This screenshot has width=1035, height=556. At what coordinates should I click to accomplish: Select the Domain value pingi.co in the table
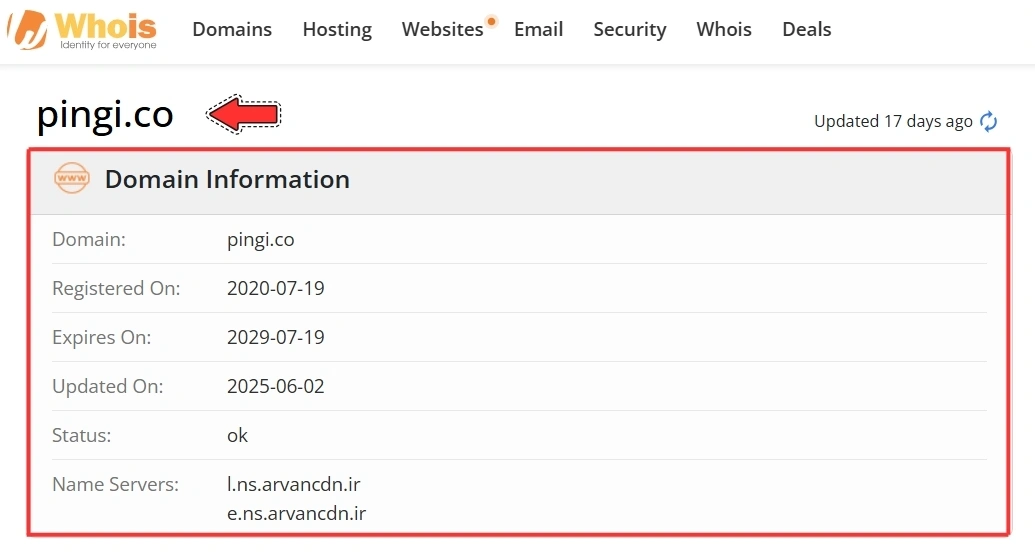[x=261, y=240]
